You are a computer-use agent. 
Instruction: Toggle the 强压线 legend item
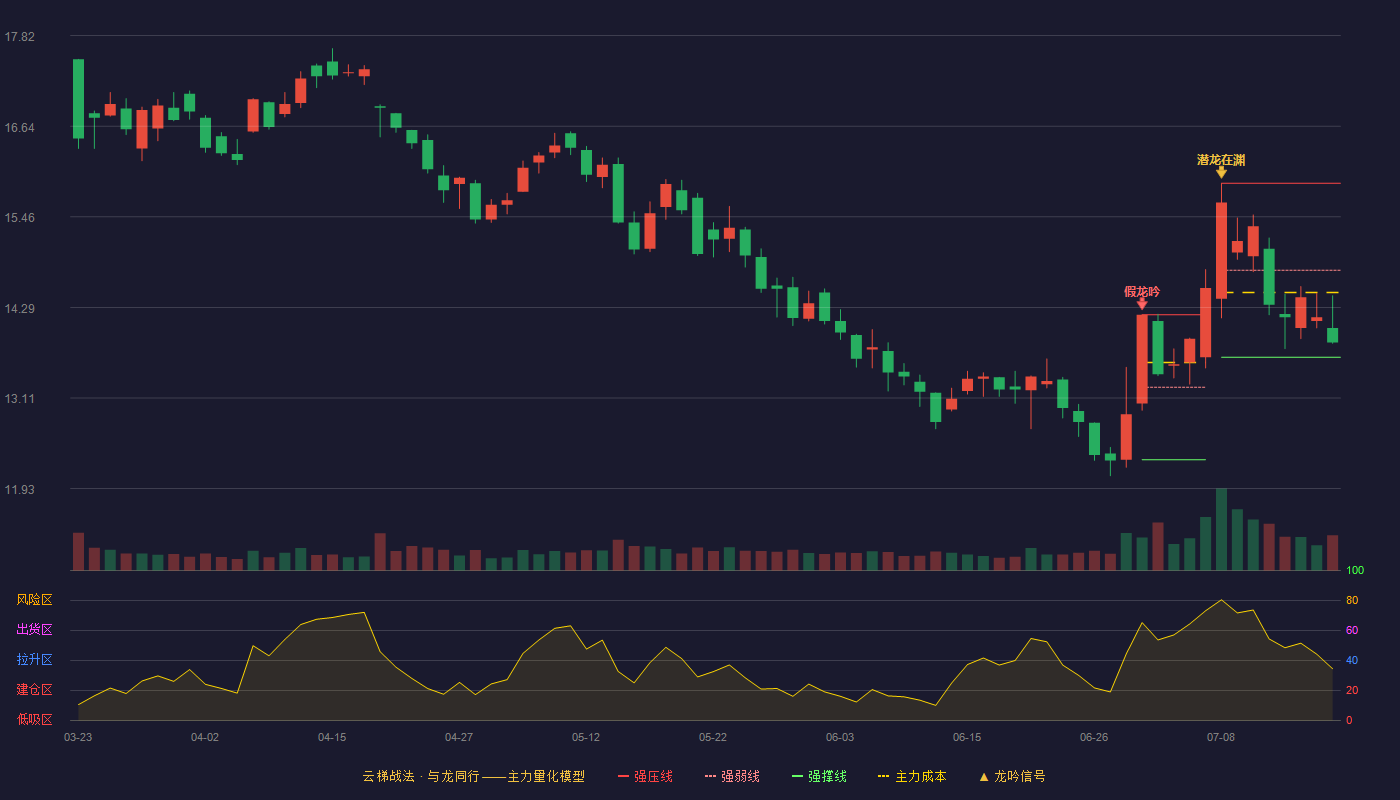click(x=645, y=776)
